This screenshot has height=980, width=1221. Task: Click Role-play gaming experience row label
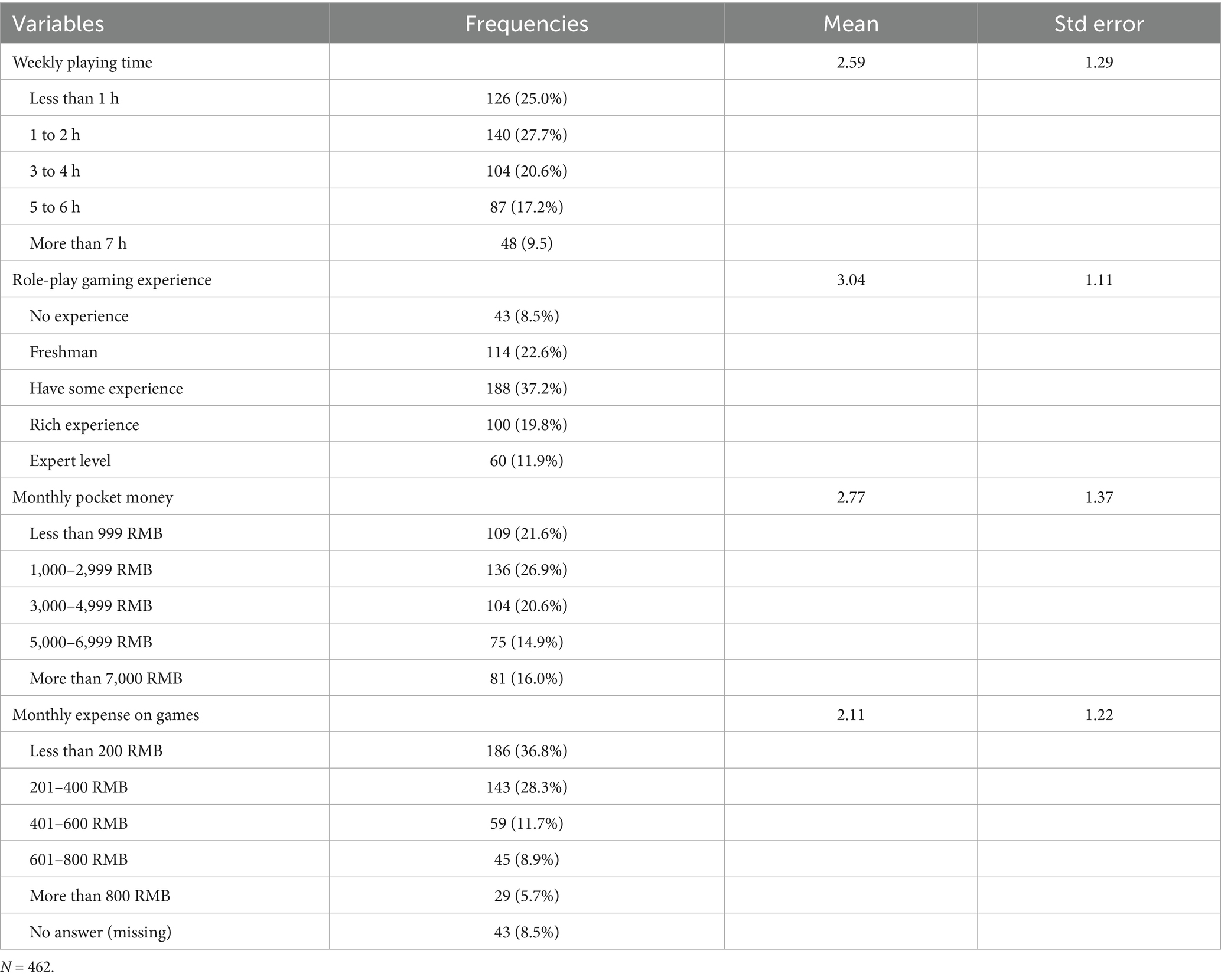click(x=112, y=279)
